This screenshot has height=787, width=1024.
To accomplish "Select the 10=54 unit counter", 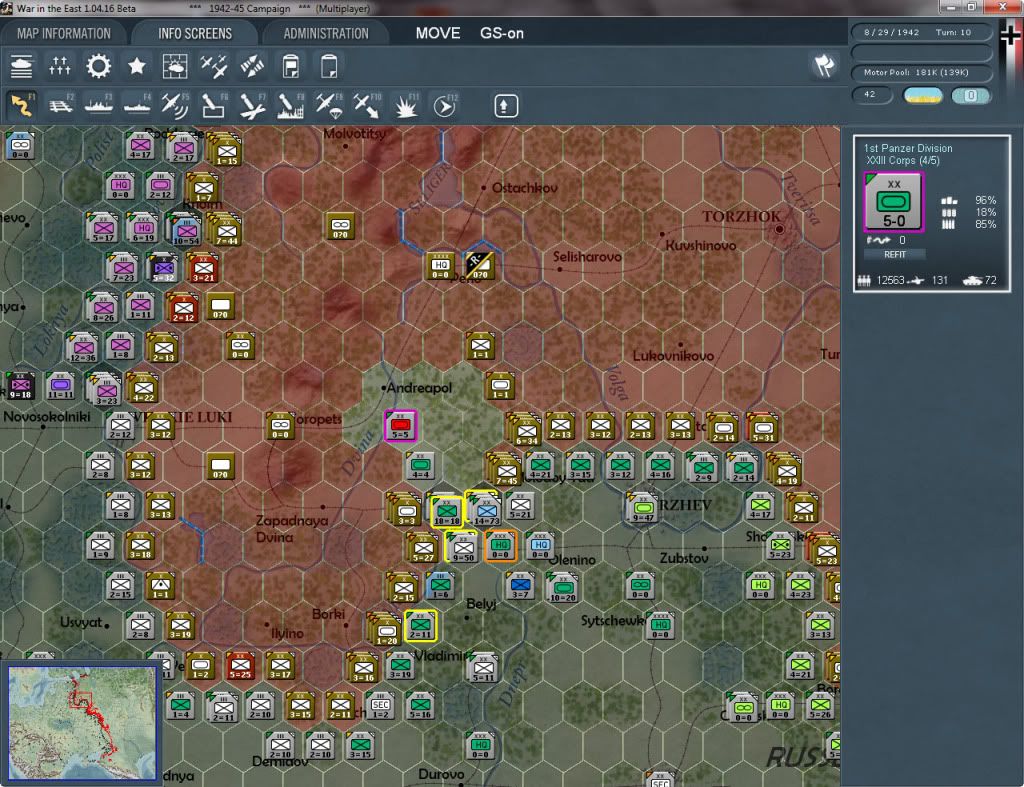I will pyautogui.click(x=186, y=231).
